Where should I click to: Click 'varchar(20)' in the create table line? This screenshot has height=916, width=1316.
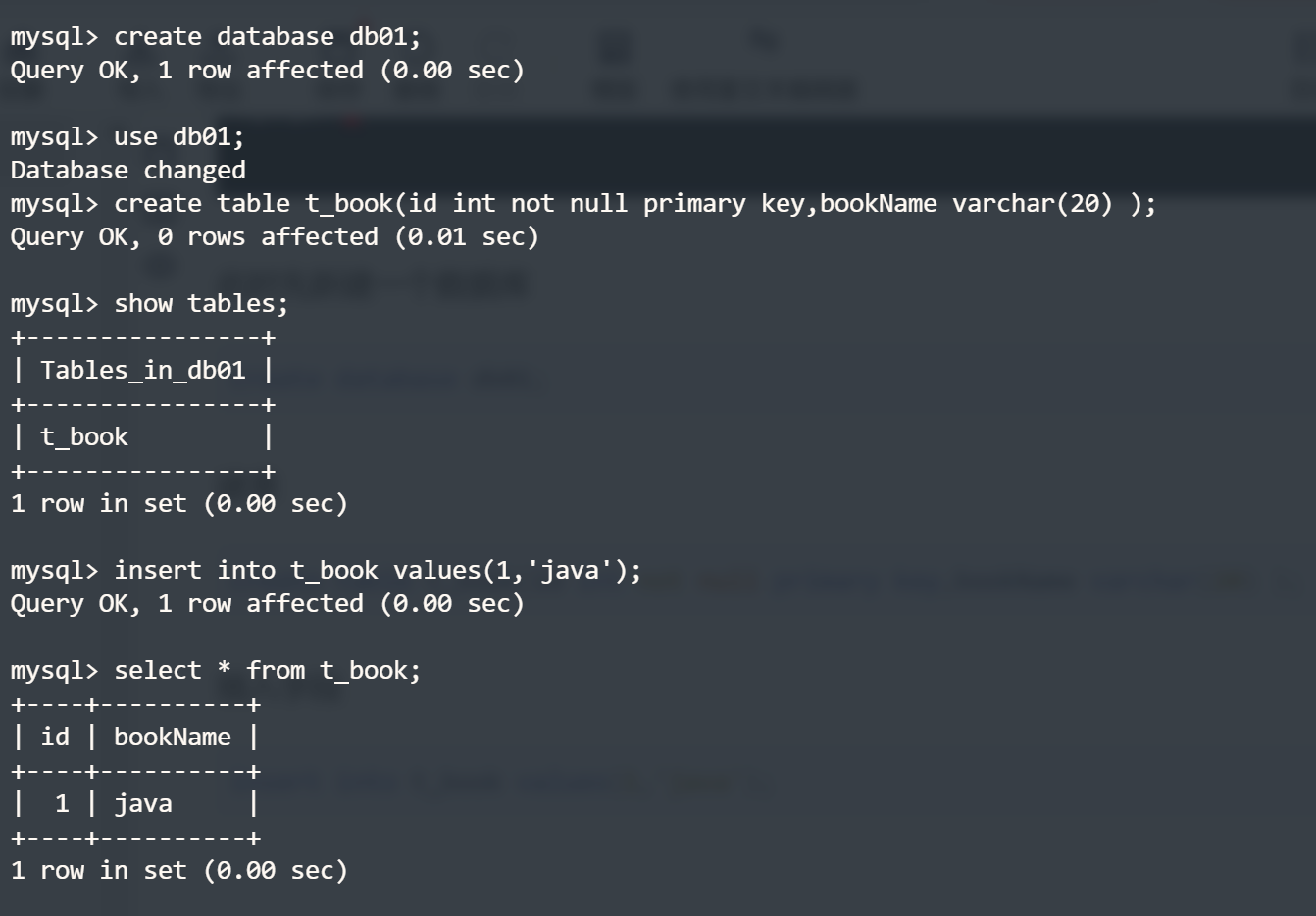point(1032,204)
